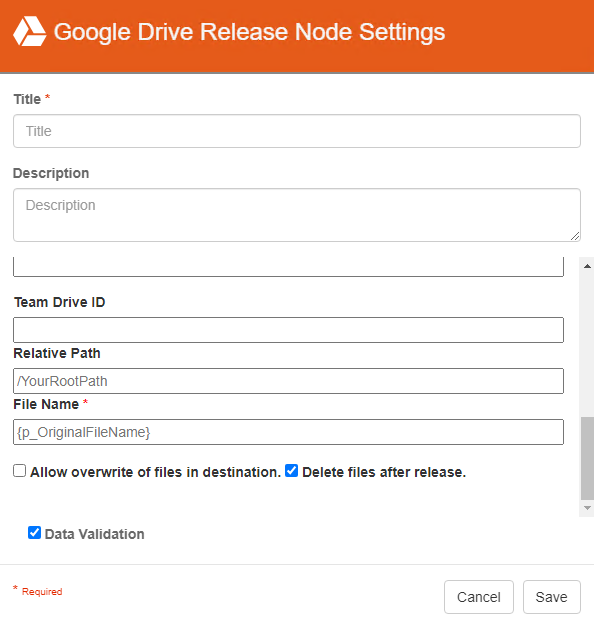Viewport: 594px width, 627px height.
Task: Click the scrollbar up arrow
Action: click(x=587, y=266)
